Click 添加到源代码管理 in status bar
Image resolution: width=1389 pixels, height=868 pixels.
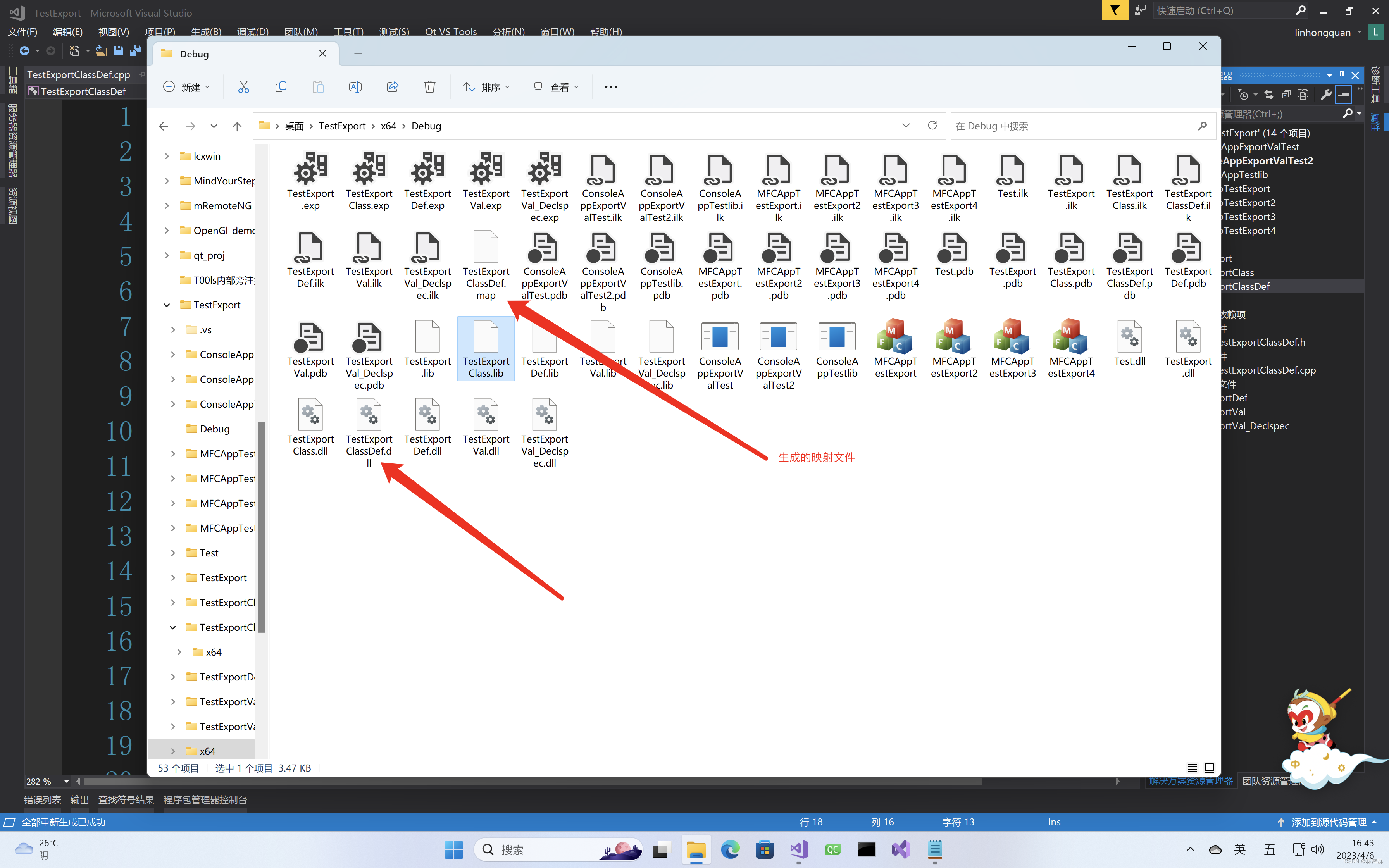[x=1328, y=822]
